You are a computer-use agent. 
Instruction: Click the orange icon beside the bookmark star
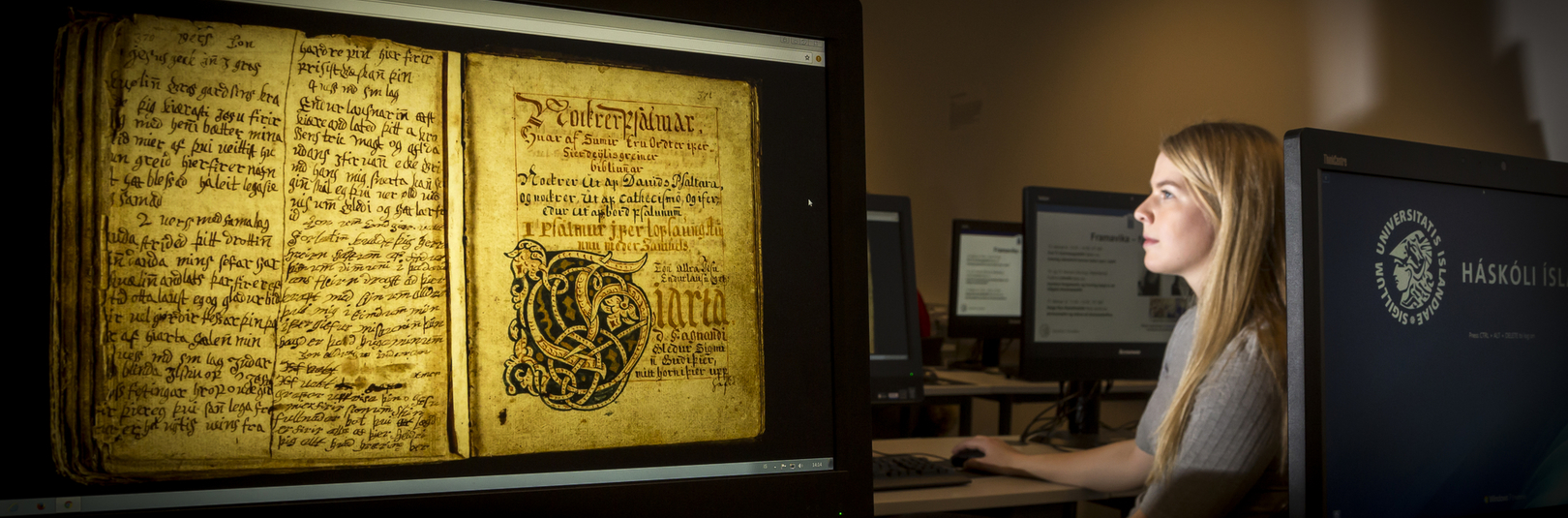[818, 58]
